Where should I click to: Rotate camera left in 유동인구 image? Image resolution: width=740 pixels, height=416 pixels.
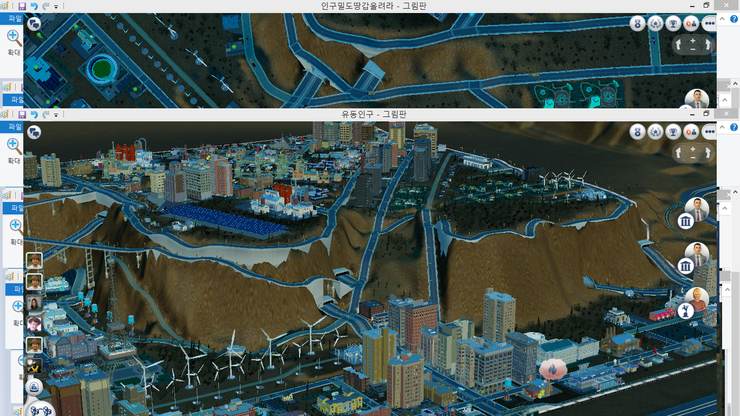[679, 153]
